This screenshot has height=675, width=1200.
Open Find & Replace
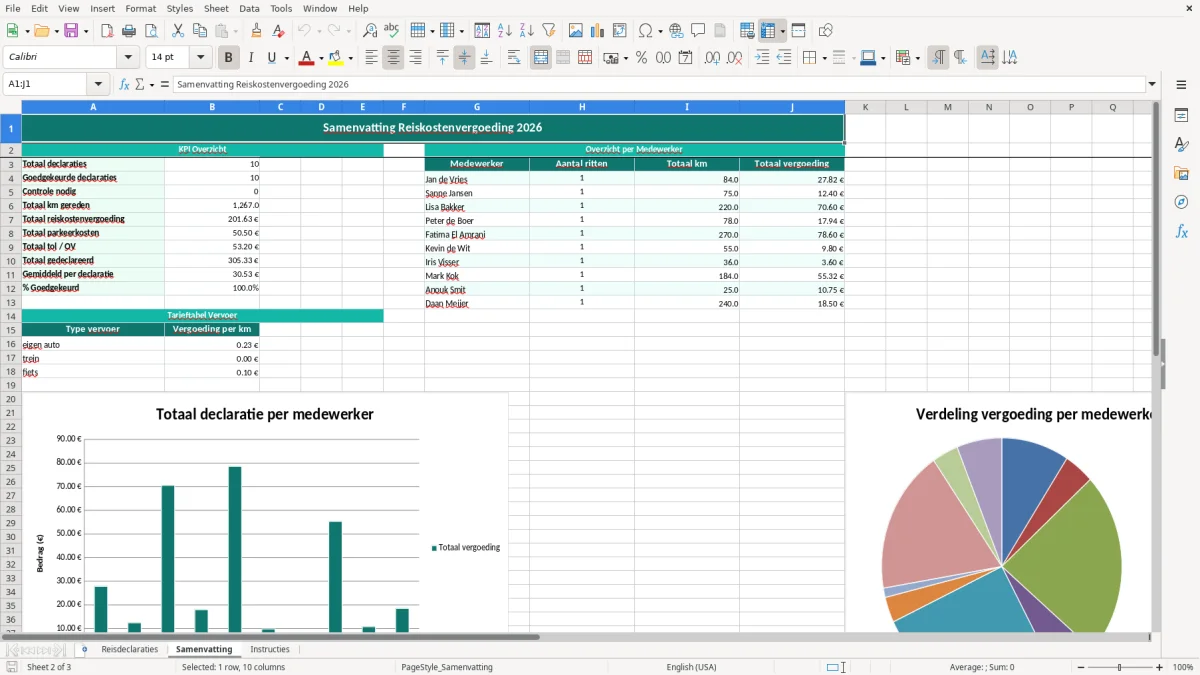click(x=370, y=31)
